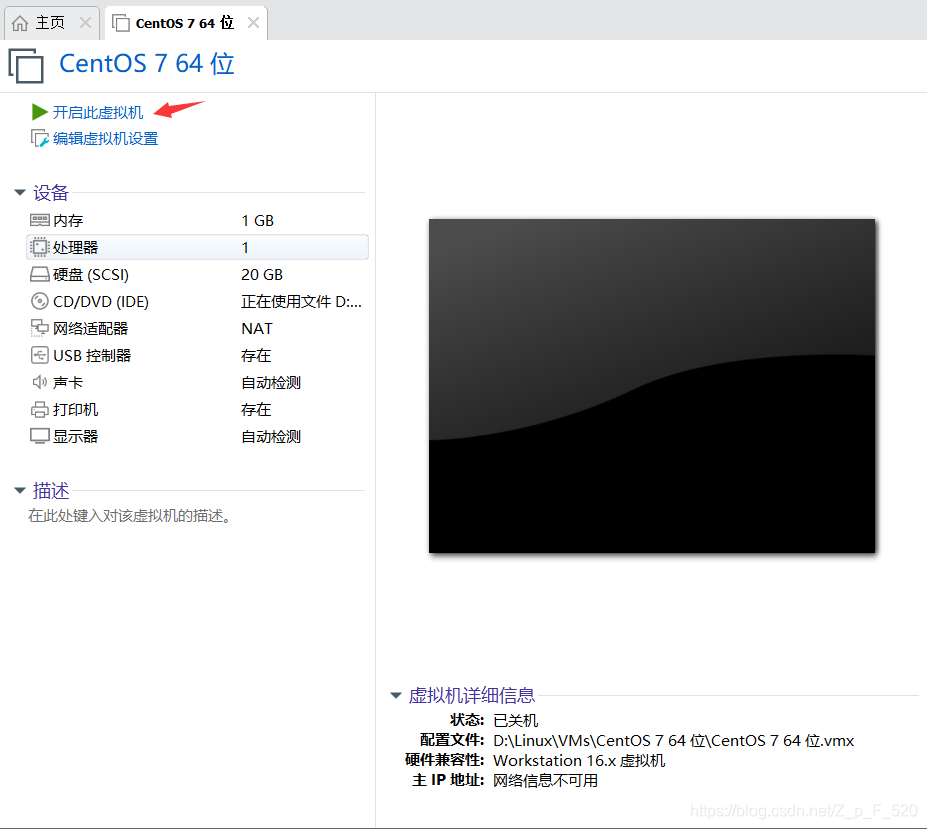
Task: Select the CD/DVD (IDE) label
Action: tap(101, 302)
